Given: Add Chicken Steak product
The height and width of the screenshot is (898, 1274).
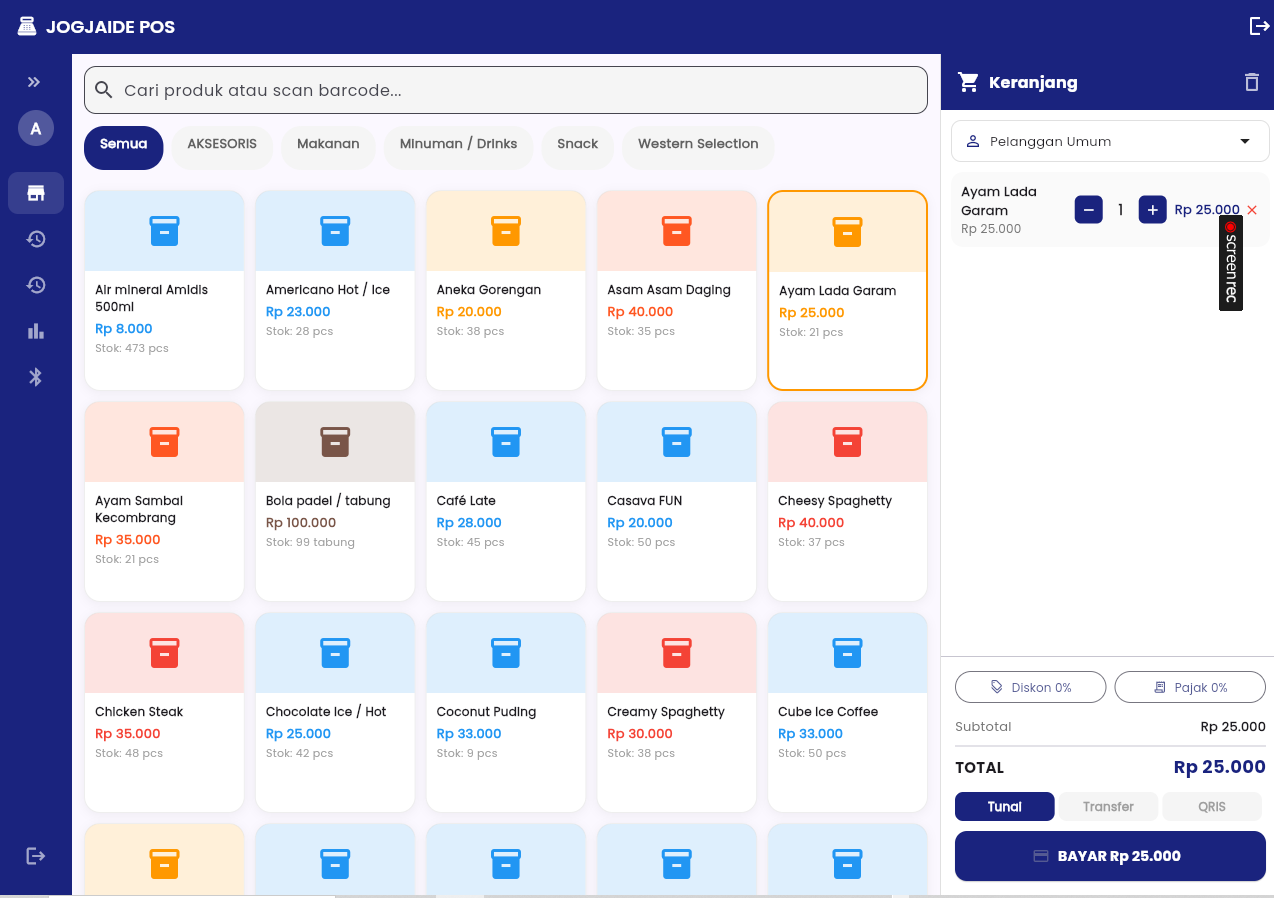Looking at the screenshot, I should click(164, 712).
